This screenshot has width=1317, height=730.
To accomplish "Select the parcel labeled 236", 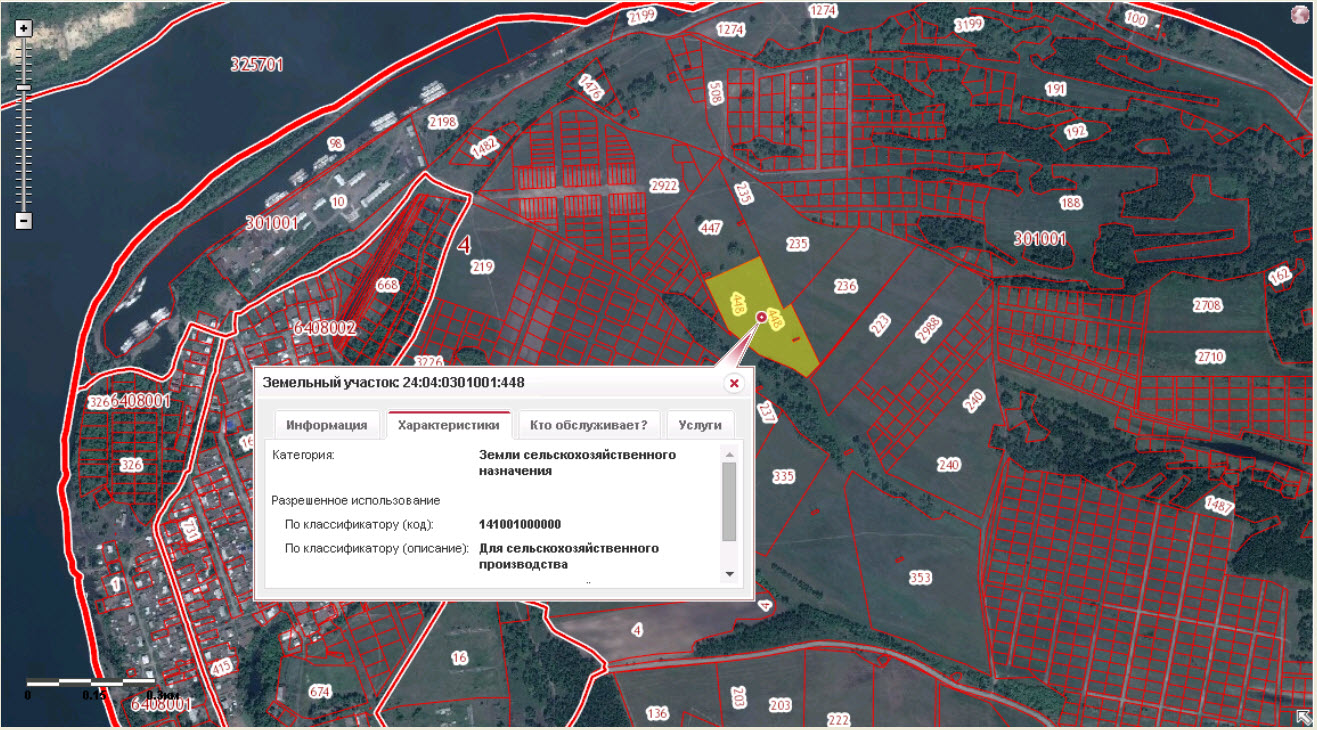I will (846, 286).
